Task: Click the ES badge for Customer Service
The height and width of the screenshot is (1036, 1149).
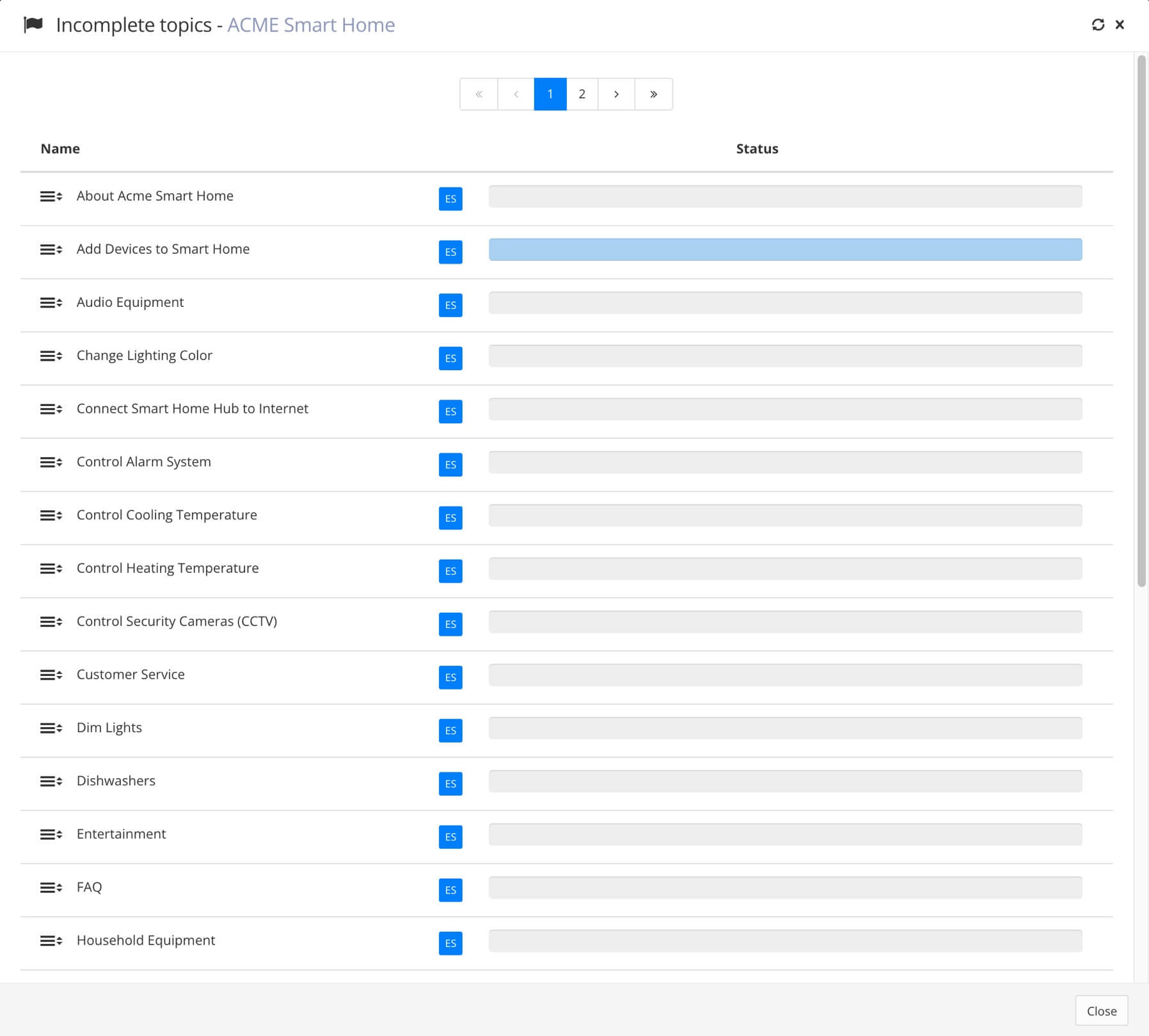Action: coord(450,677)
